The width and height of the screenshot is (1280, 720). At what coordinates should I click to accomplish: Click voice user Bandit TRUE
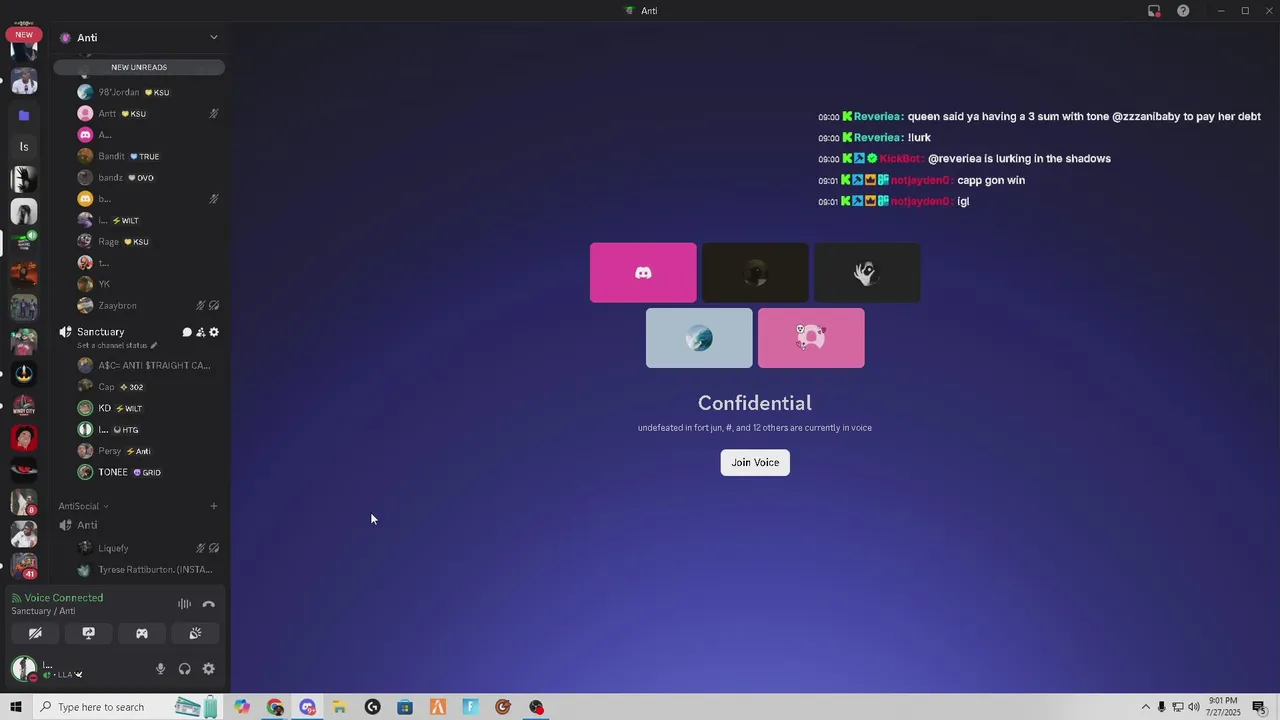point(150,156)
